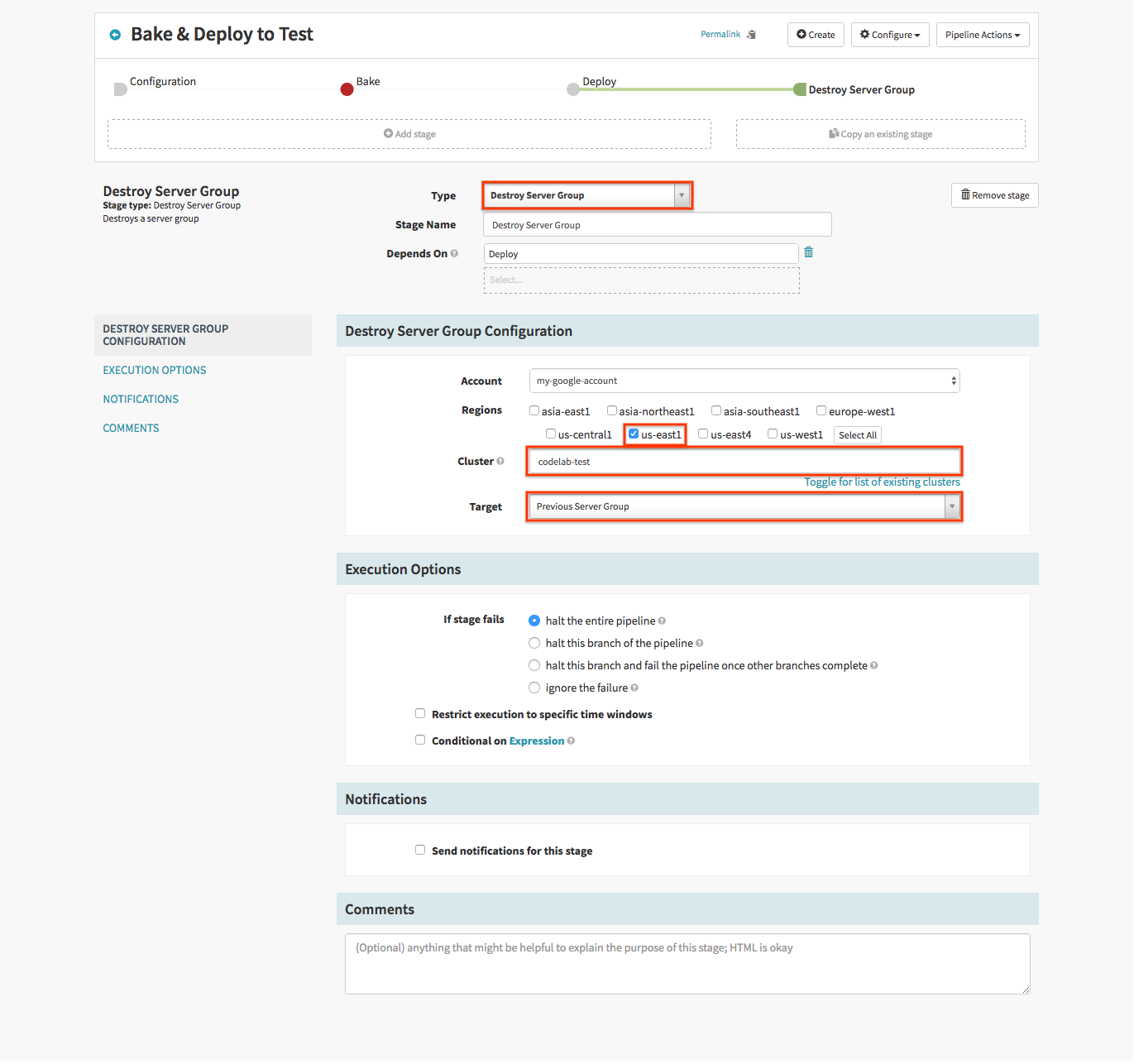Check the us-central1 region
Screen dimensions: 1134x1064
point(551,434)
